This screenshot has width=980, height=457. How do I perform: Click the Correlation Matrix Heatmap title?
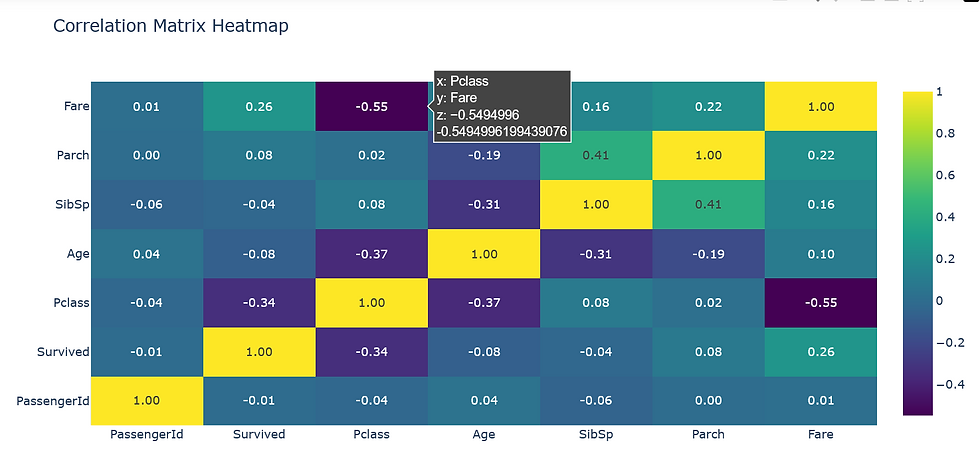pos(170,26)
